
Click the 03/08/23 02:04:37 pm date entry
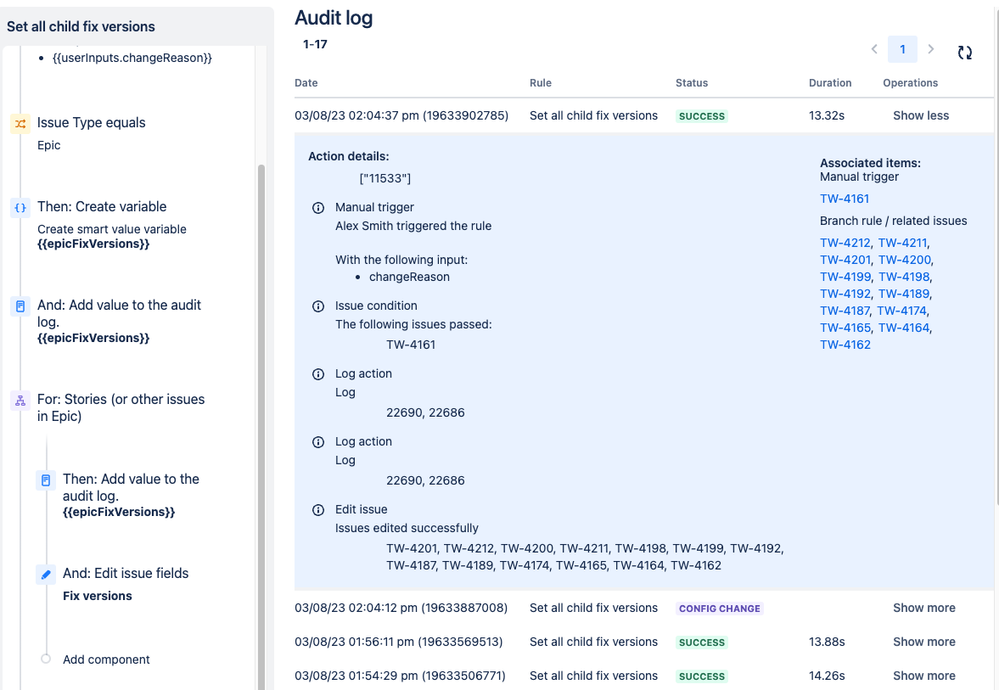pos(401,115)
